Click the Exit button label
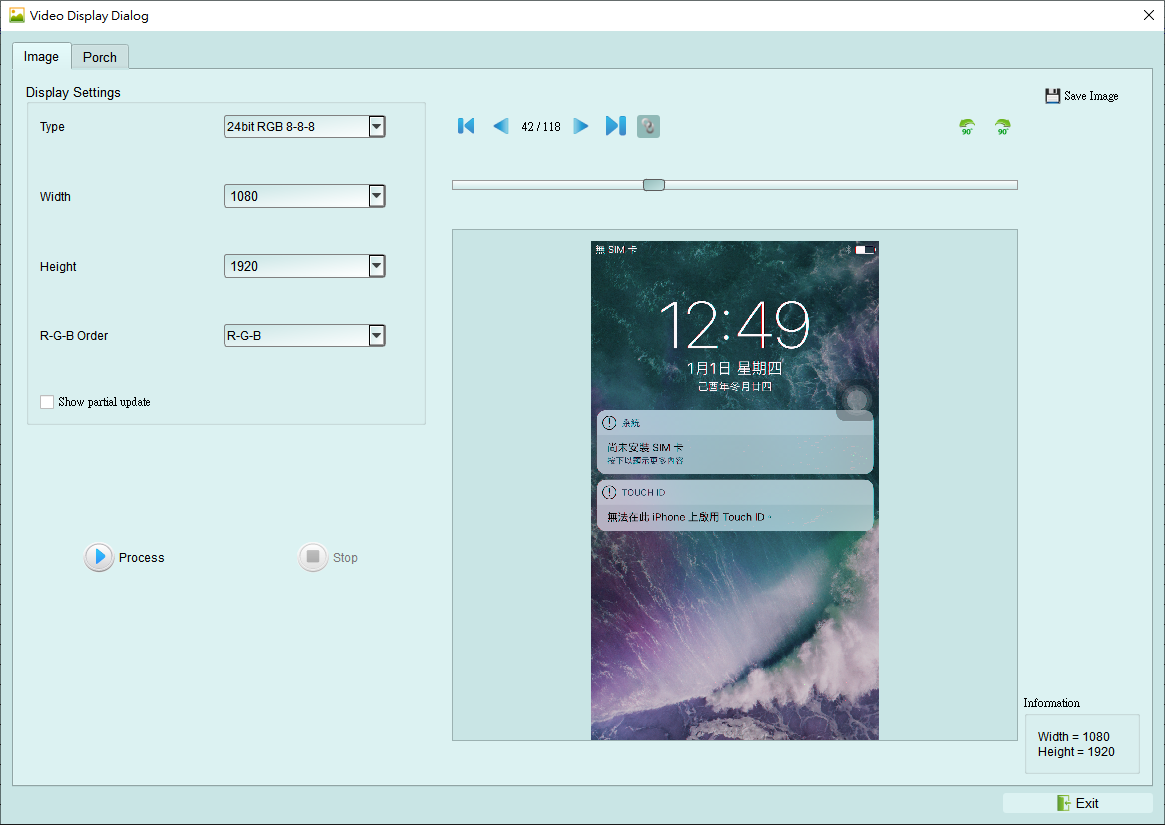This screenshot has height=825, width=1165. pyautogui.click(x=1087, y=803)
